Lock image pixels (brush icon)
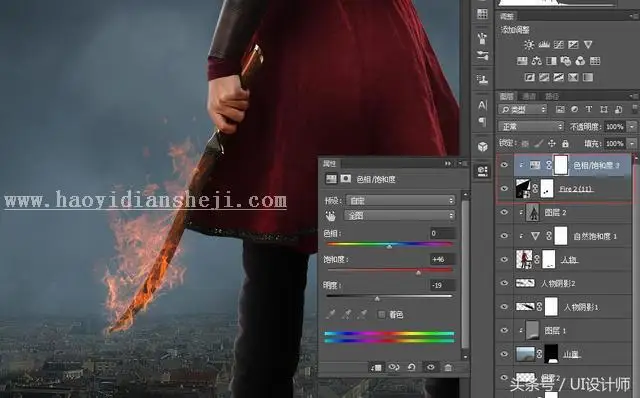This screenshot has width=640, height=398. (539, 143)
